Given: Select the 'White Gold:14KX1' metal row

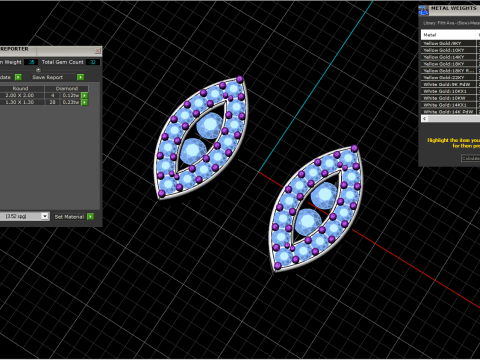Looking at the screenshot, I should click(449, 105).
